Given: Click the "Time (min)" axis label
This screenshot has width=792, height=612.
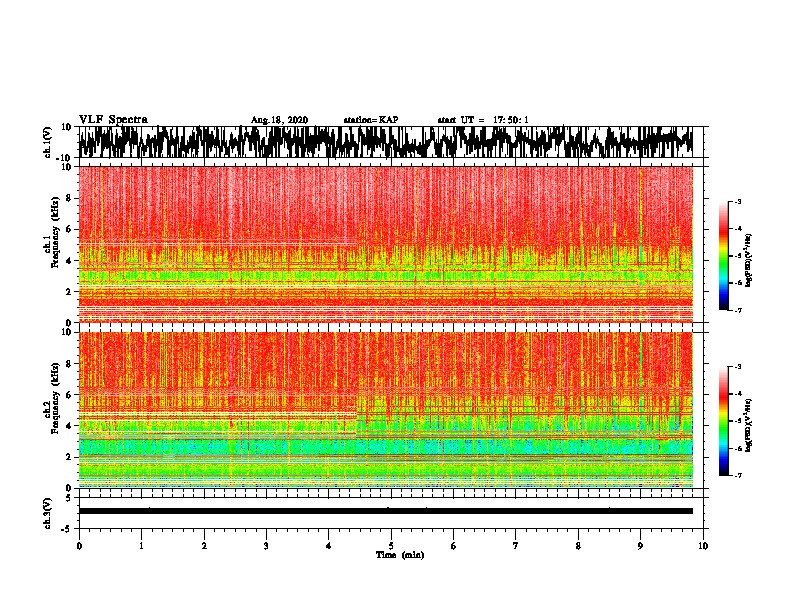Looking at the screenshot, I should click(x=400, y=555).
